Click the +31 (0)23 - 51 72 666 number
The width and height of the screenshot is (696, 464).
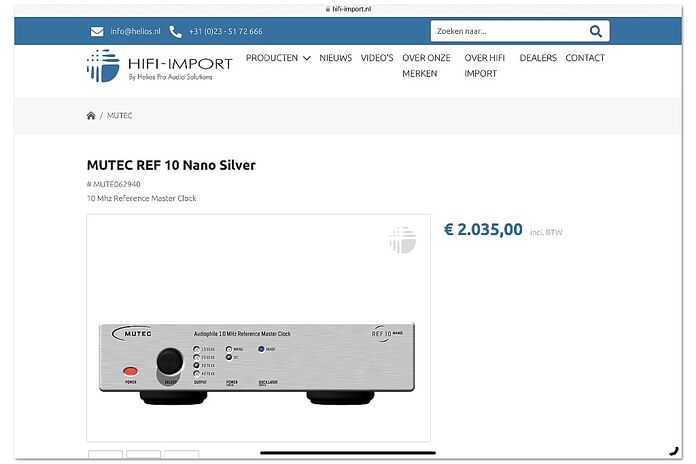pos(225,32)
